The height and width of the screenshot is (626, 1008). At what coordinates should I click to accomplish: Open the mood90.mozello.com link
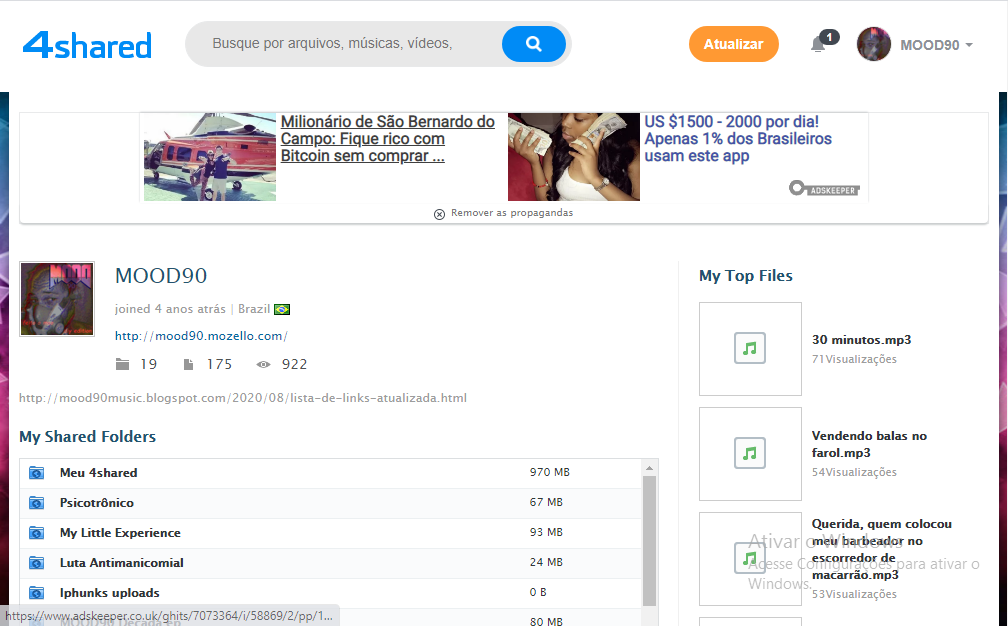[201, 335]
